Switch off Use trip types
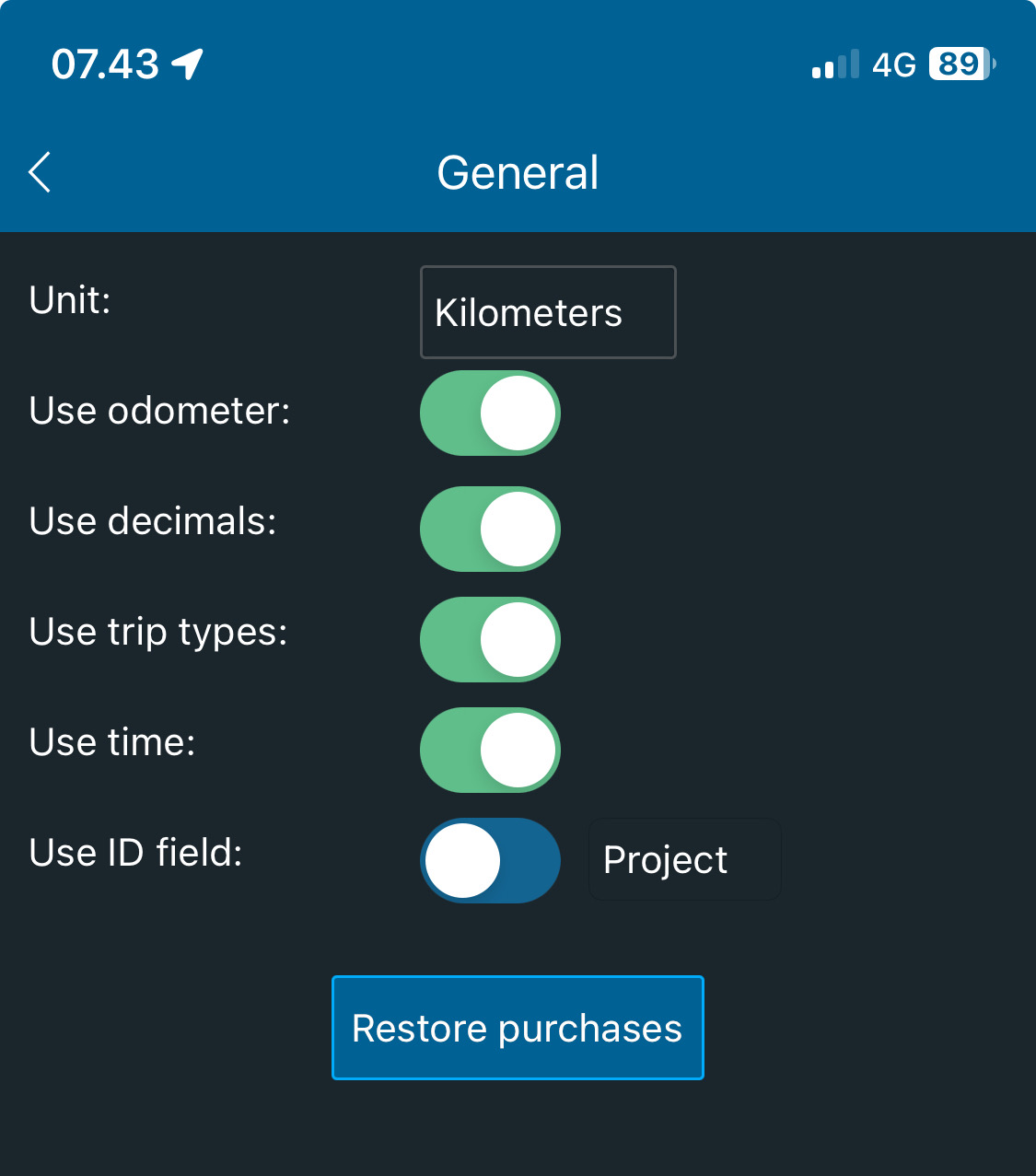This screenshot has height=1176, width=1036. tap(490, 640)
